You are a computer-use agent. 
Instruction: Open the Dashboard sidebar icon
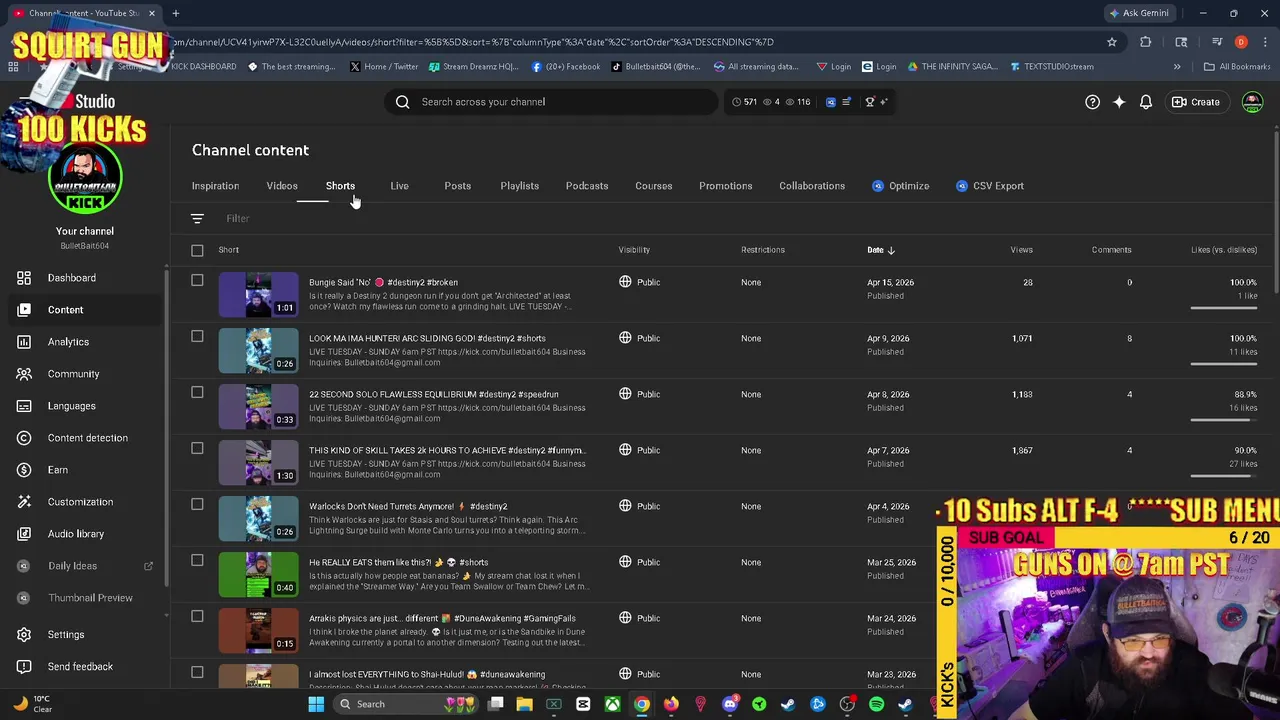(24, 278)
